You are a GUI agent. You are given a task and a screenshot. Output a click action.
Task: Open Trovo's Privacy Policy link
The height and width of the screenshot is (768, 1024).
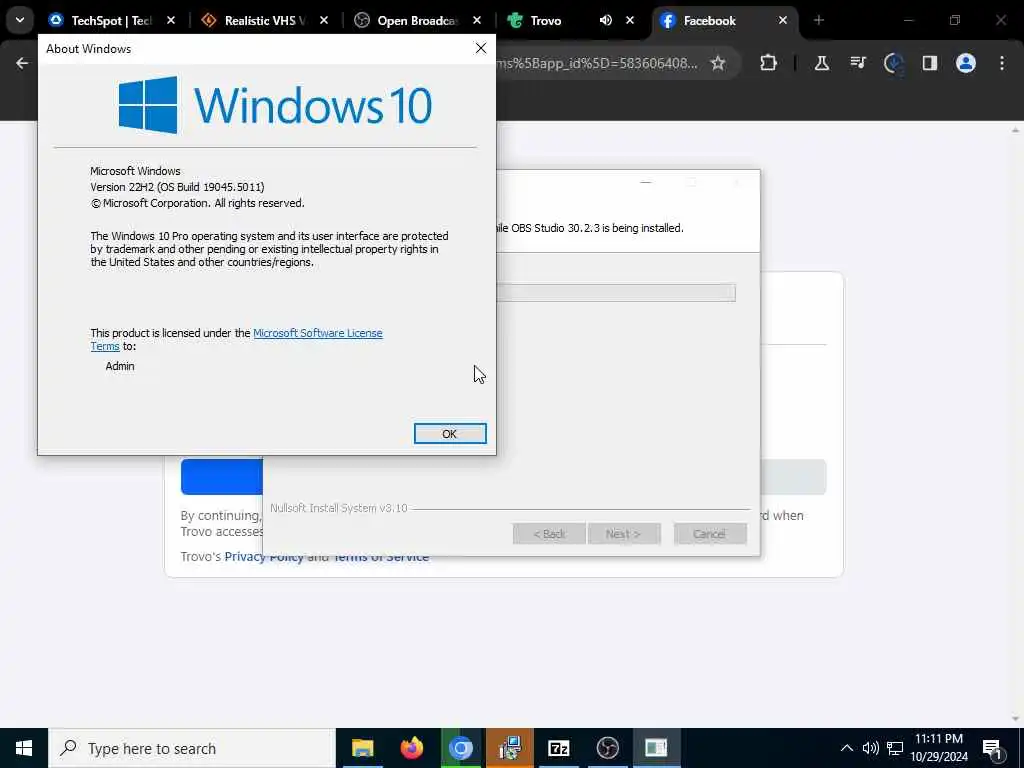264,556
